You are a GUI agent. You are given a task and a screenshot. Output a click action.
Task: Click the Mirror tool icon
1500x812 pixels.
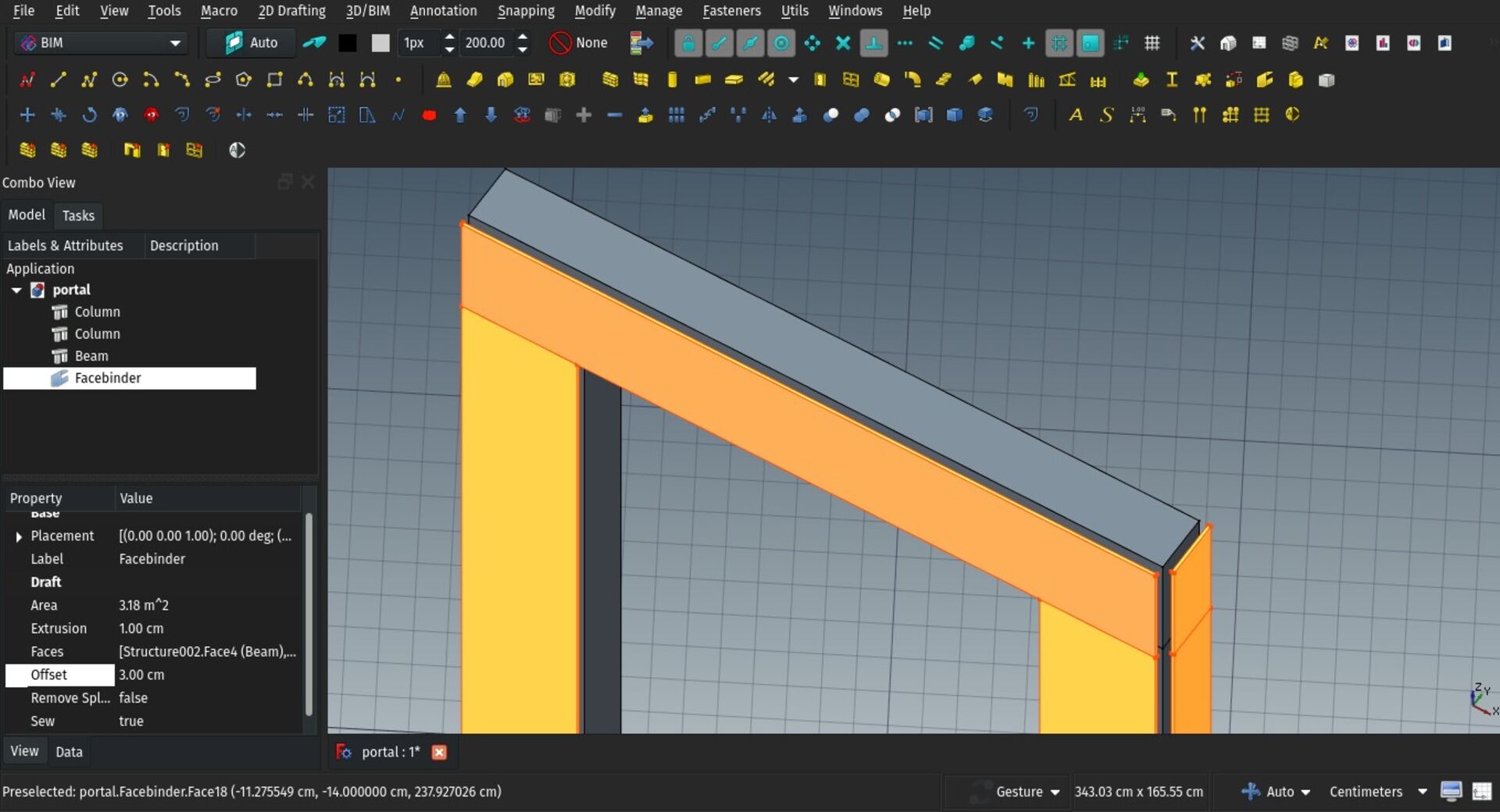[x=769, y=116]
